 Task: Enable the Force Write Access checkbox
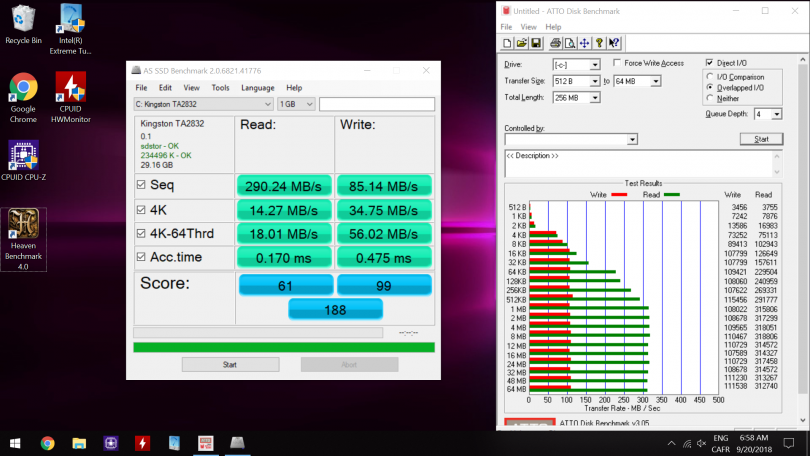(x=616, y=63)
